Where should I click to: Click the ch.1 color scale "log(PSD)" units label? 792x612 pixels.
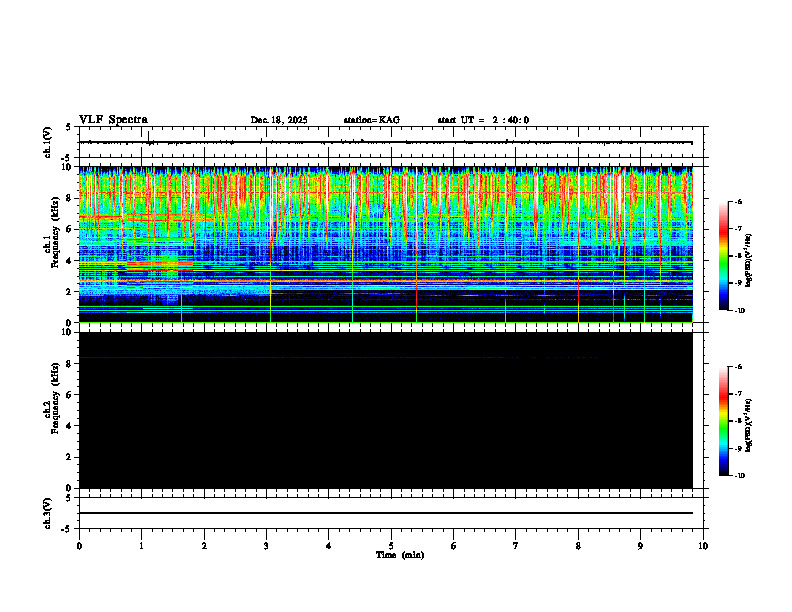tap(748, 261)
